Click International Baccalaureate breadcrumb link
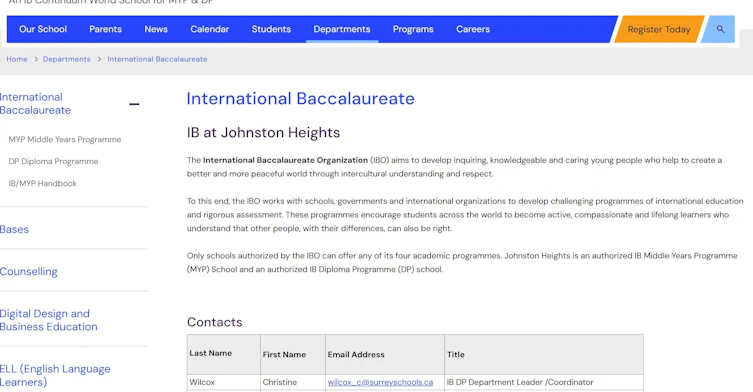 coord(158,59)
